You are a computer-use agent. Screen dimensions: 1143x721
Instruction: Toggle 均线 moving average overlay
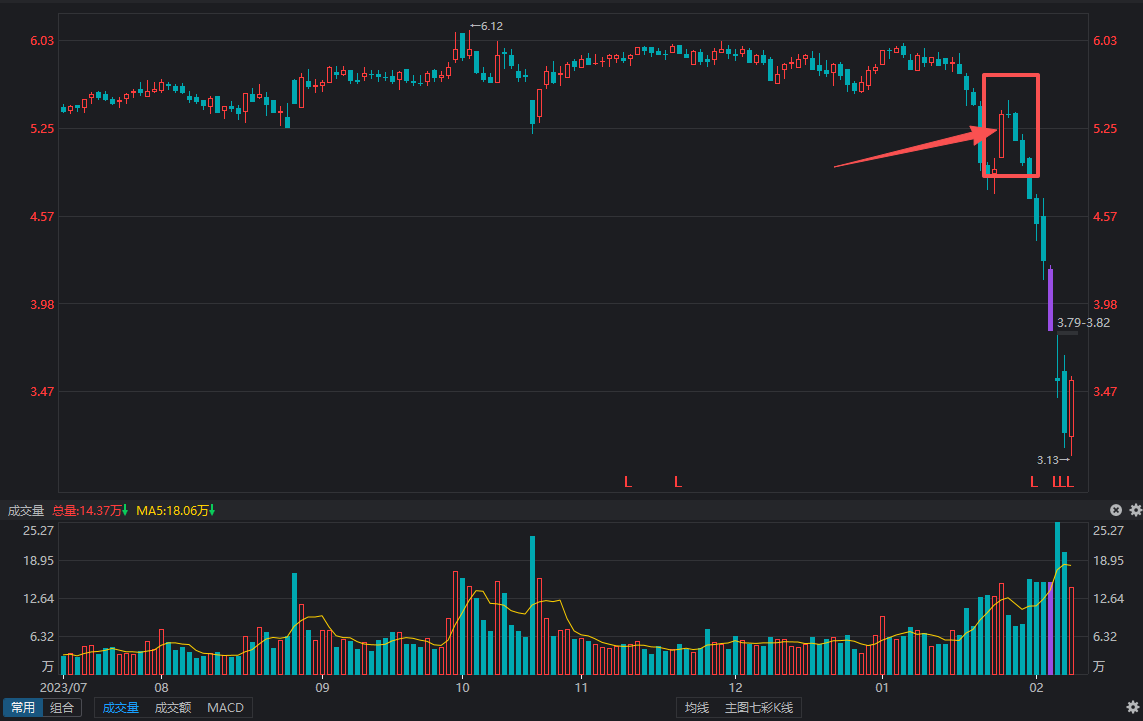pyautogui.click(x=697, y=708)
